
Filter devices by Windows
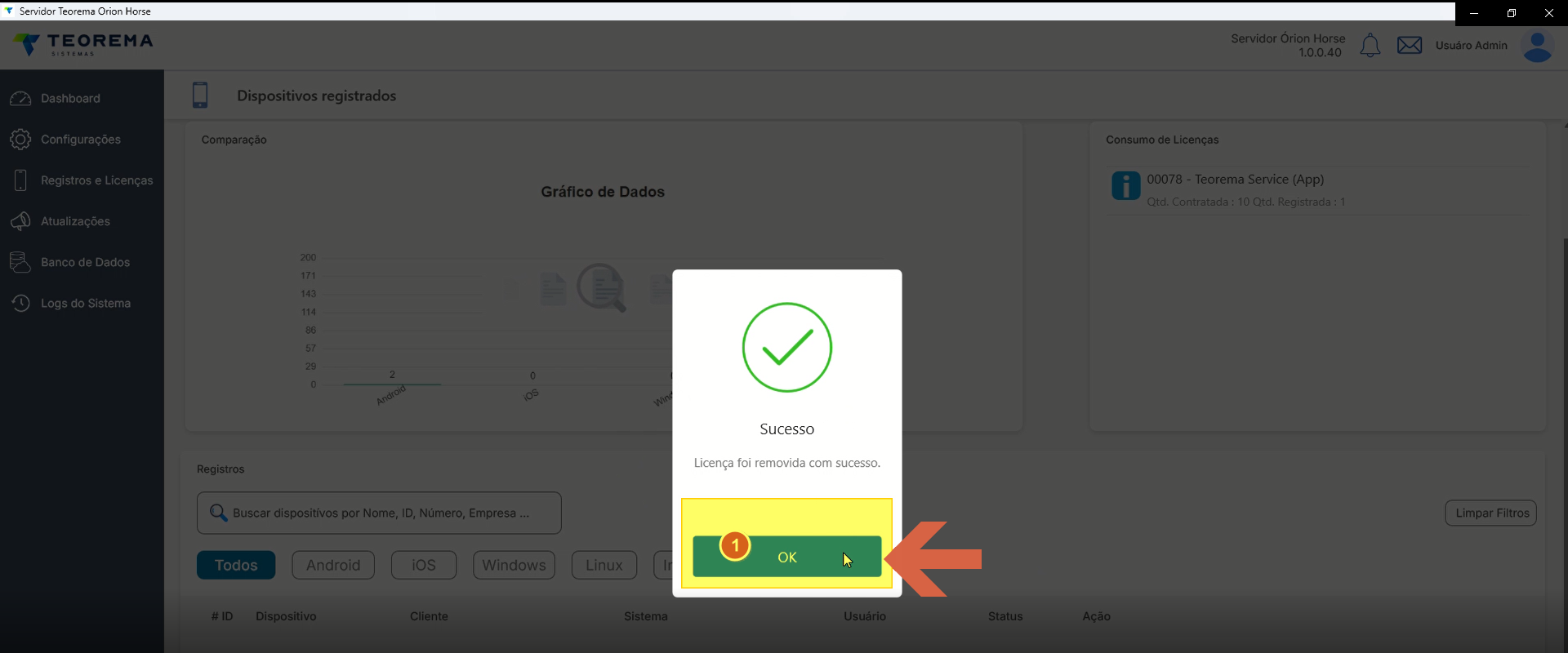click(x=514, y=565)
